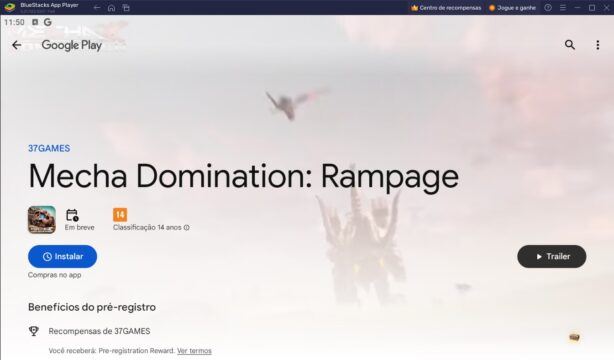Minimize the BlueStacks window
Viewport: 614px width, 360px height.
click(577, 7)
